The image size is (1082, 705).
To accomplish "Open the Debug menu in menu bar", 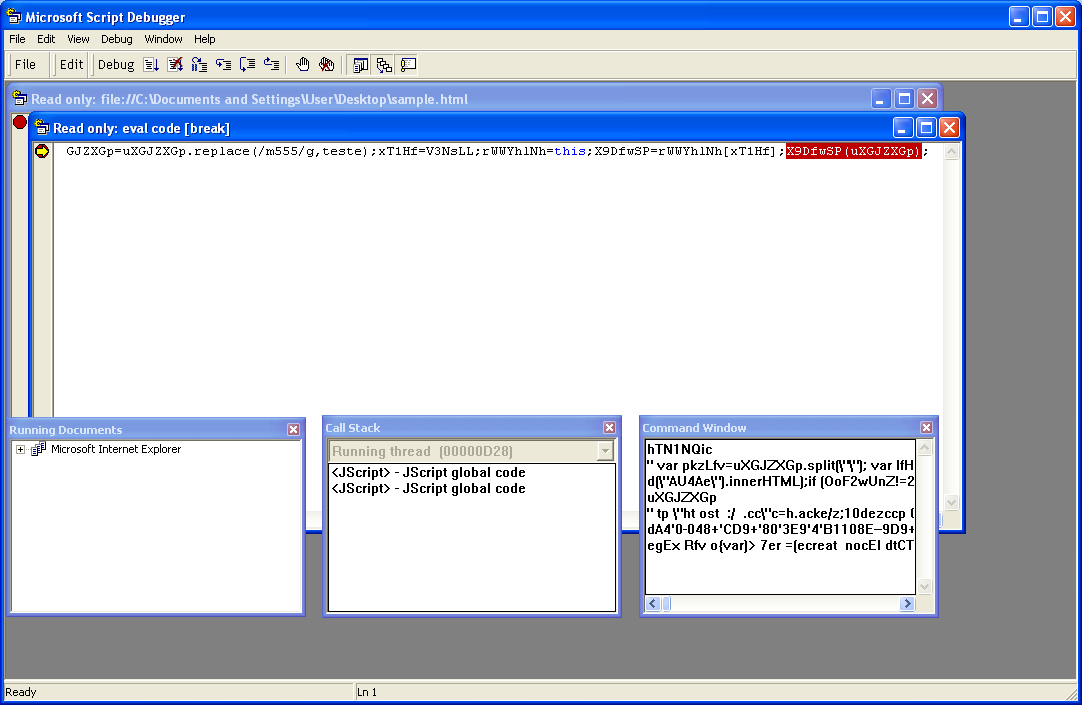I will click(x=116, y=39).
